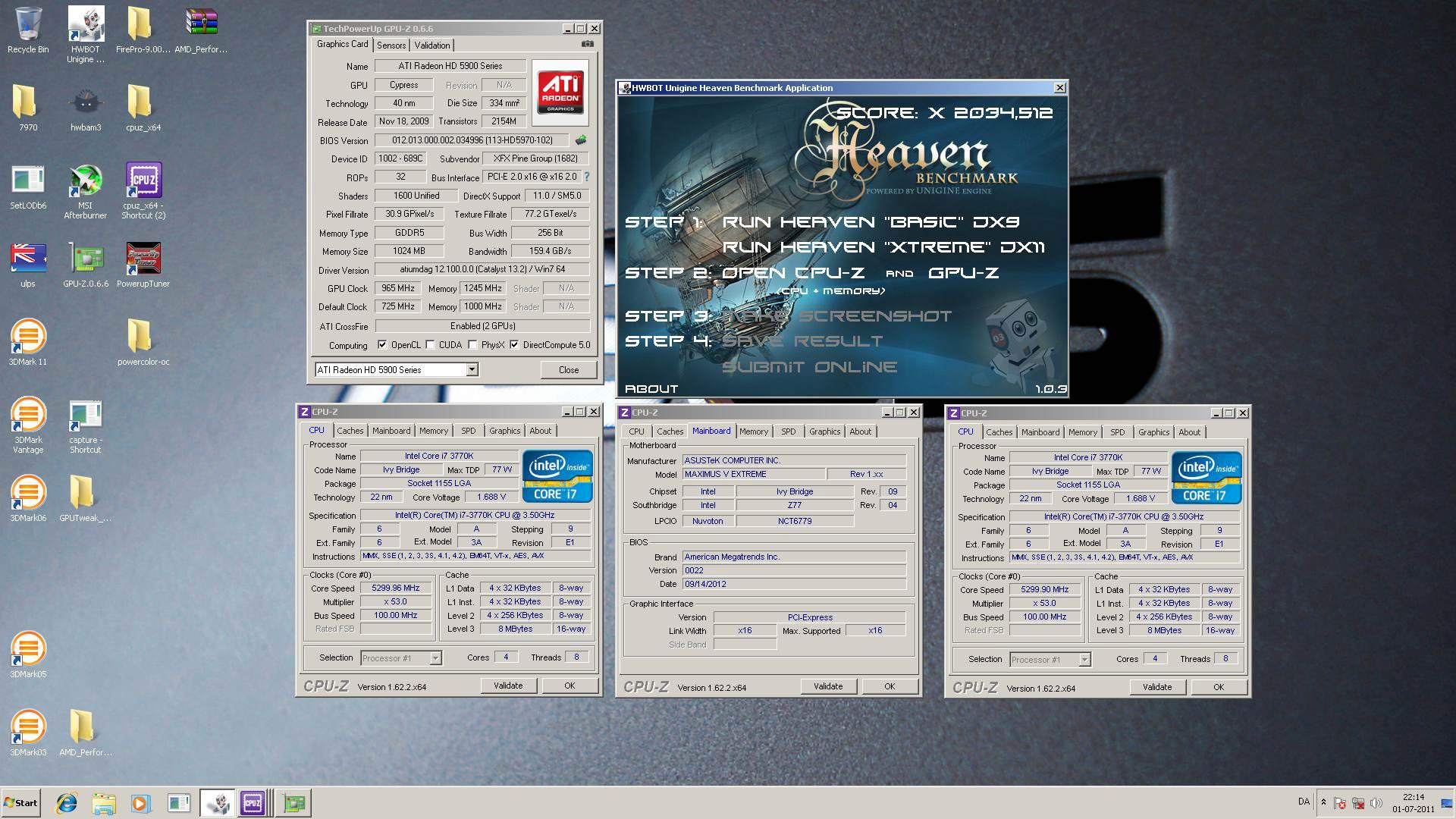The height and width of the screenshot is (819, 1456).
Task: Open Graphics tab in left CPU-Z window
Action: [x=504, y=431]
